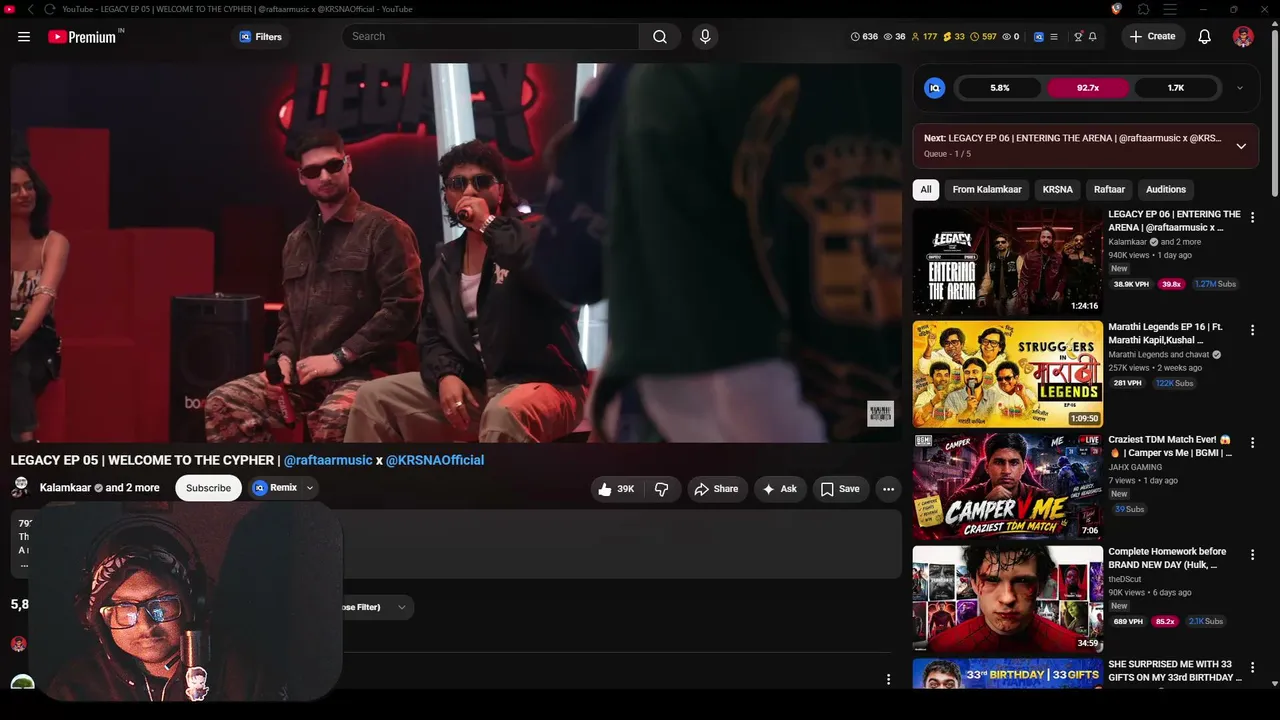Open the small vidIQ bell alerts icon
Image resolution: width=1280 pixels, height=720 pixels.
point(1093,37)
